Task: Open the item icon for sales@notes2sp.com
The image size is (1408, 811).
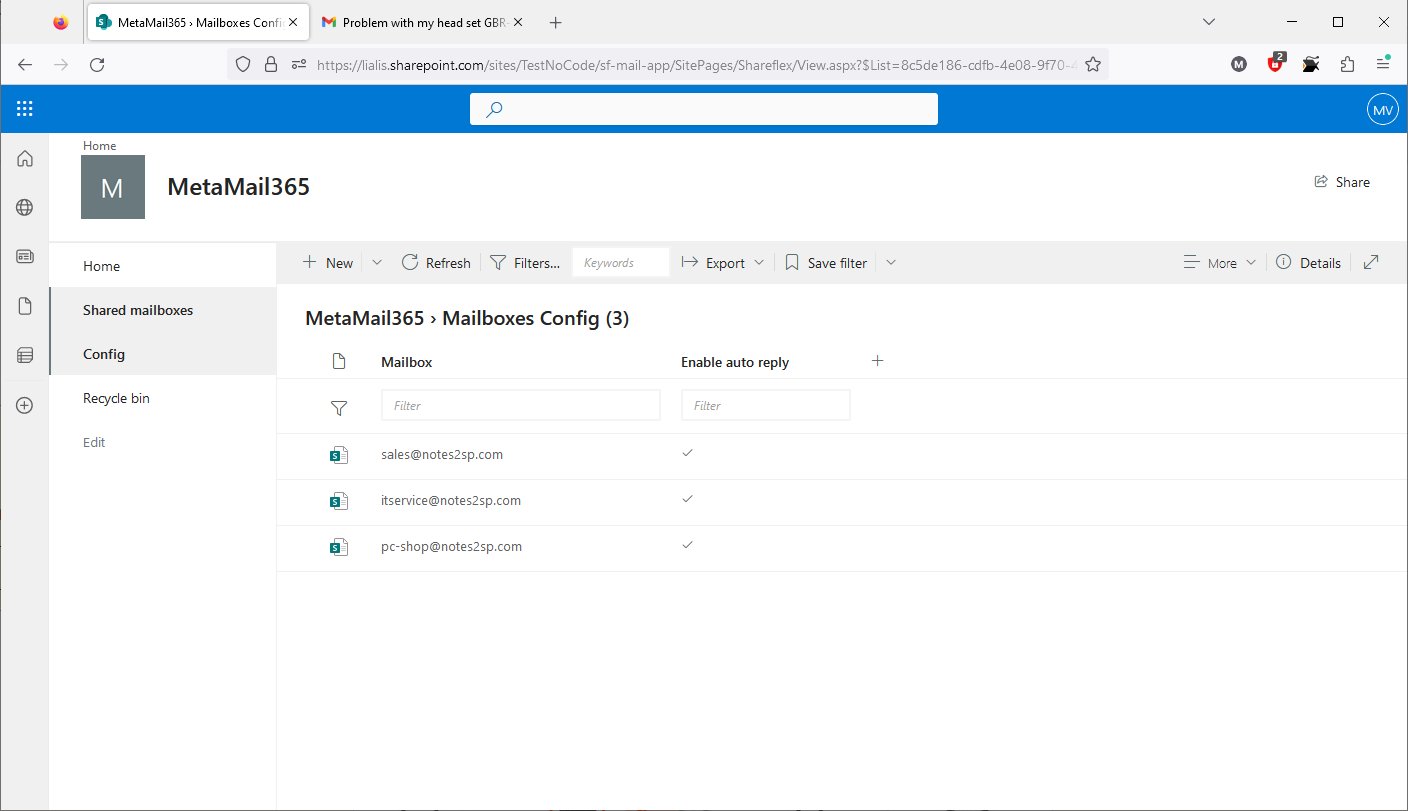Action: pyautogui.click(x=339, y=455)
